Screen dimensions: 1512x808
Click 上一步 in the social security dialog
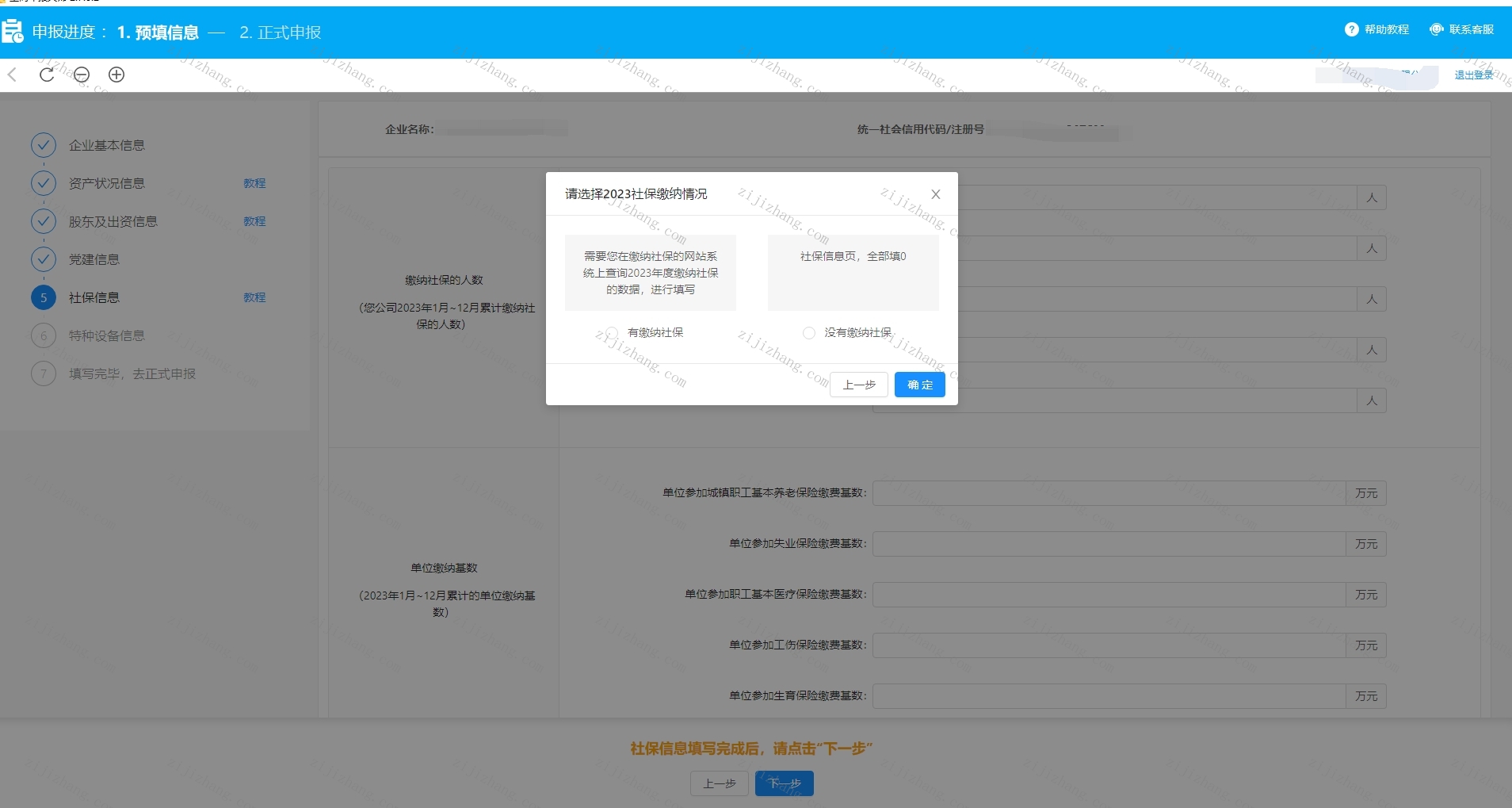[859, 385]
